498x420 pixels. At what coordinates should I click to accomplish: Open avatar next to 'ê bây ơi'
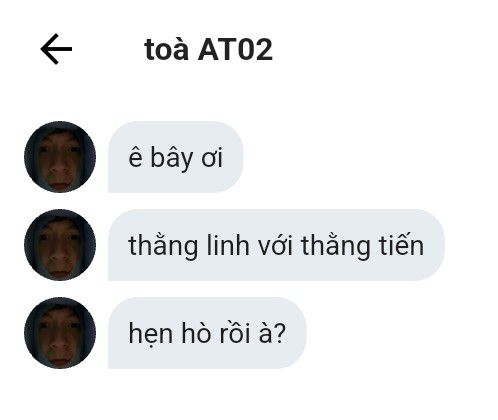click(x=60, y=157)
